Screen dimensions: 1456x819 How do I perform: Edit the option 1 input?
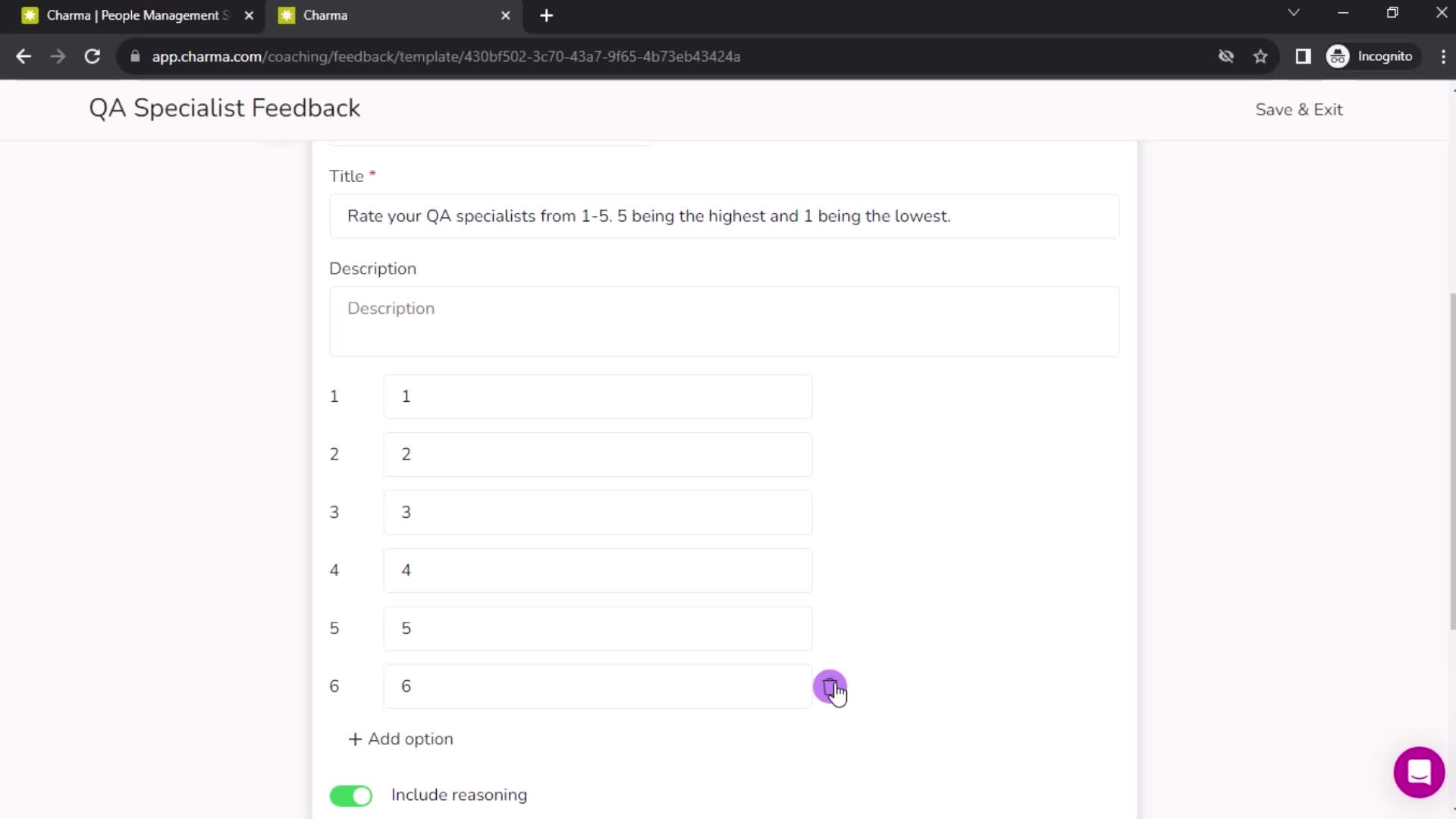(598, 396)
